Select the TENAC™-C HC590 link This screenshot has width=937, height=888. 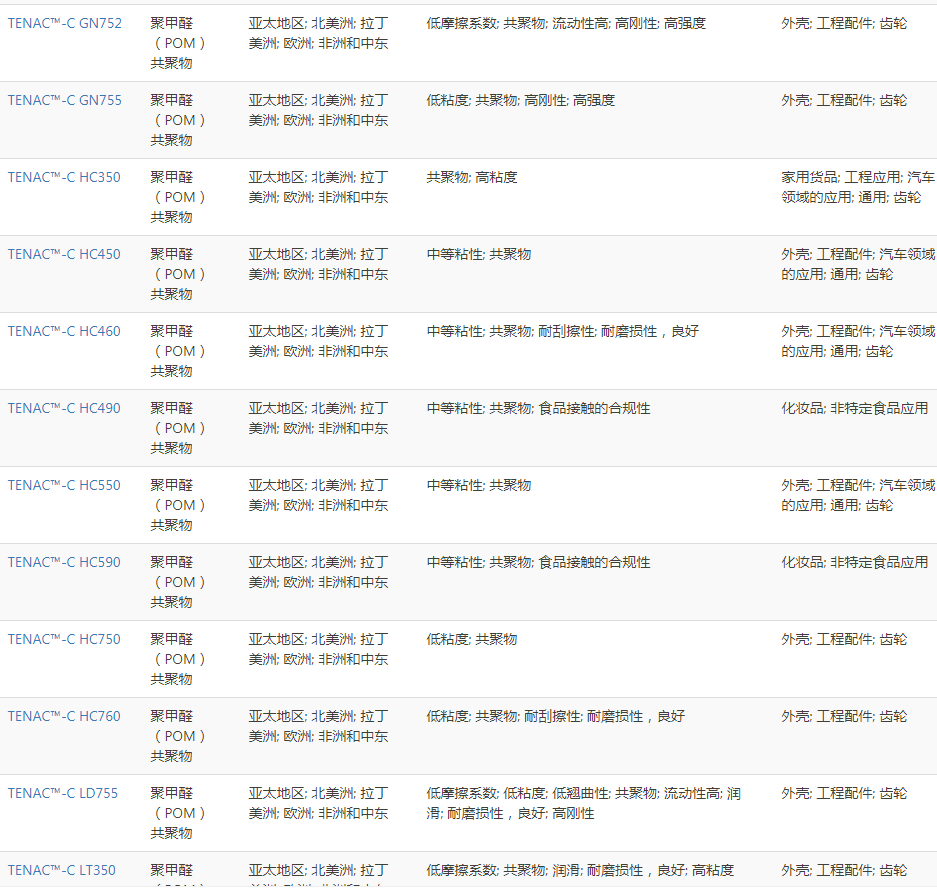point(64,562)
